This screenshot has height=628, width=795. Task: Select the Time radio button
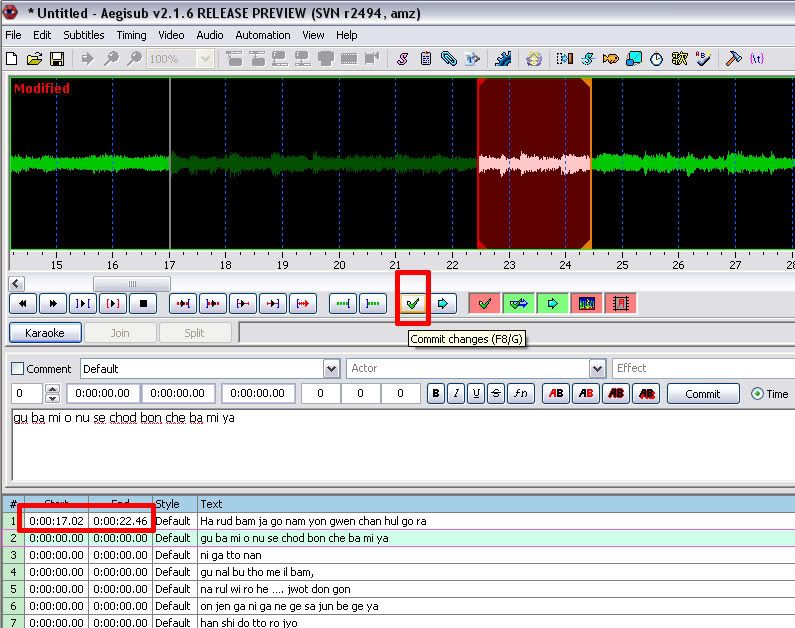[x=757, y=394]
